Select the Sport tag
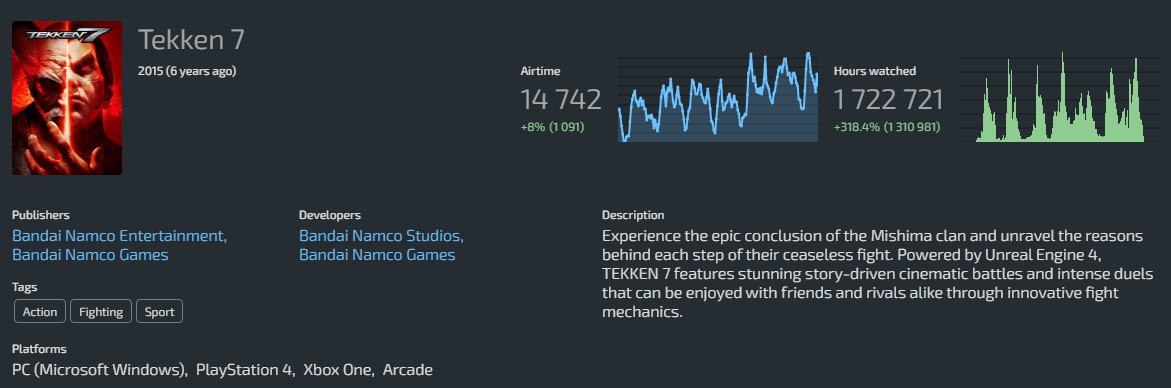 pos(159,312)
